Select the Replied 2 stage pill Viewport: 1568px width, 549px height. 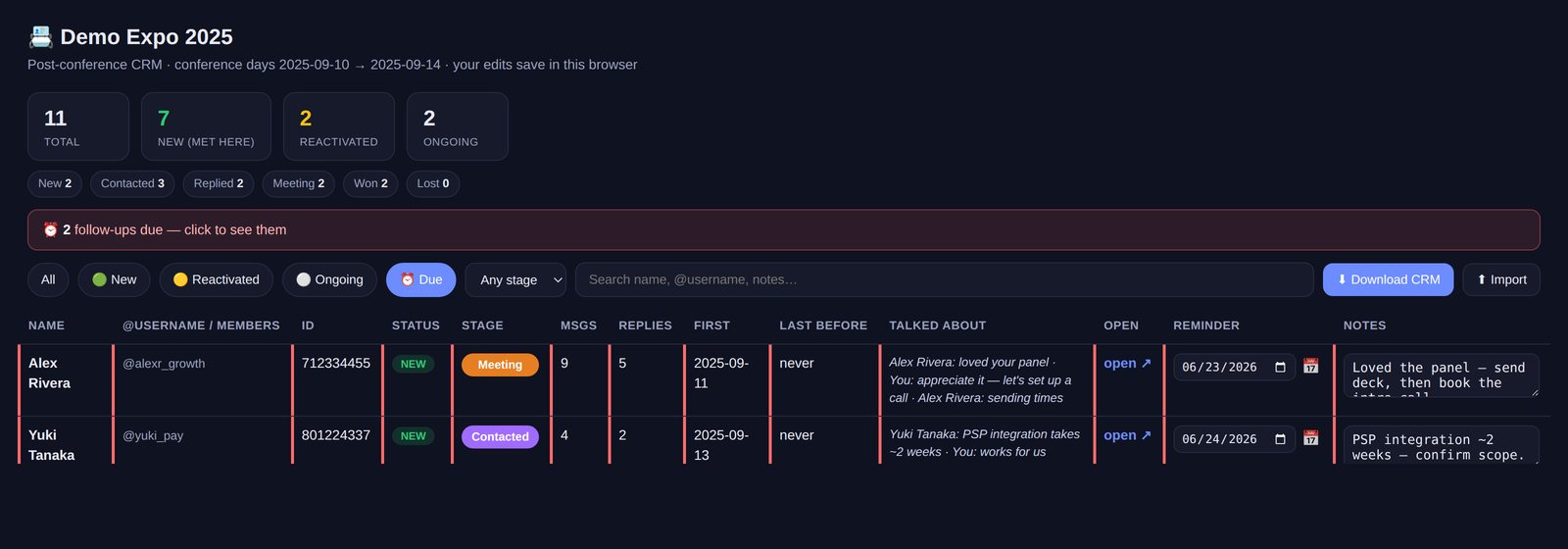(x=219, y=183)
